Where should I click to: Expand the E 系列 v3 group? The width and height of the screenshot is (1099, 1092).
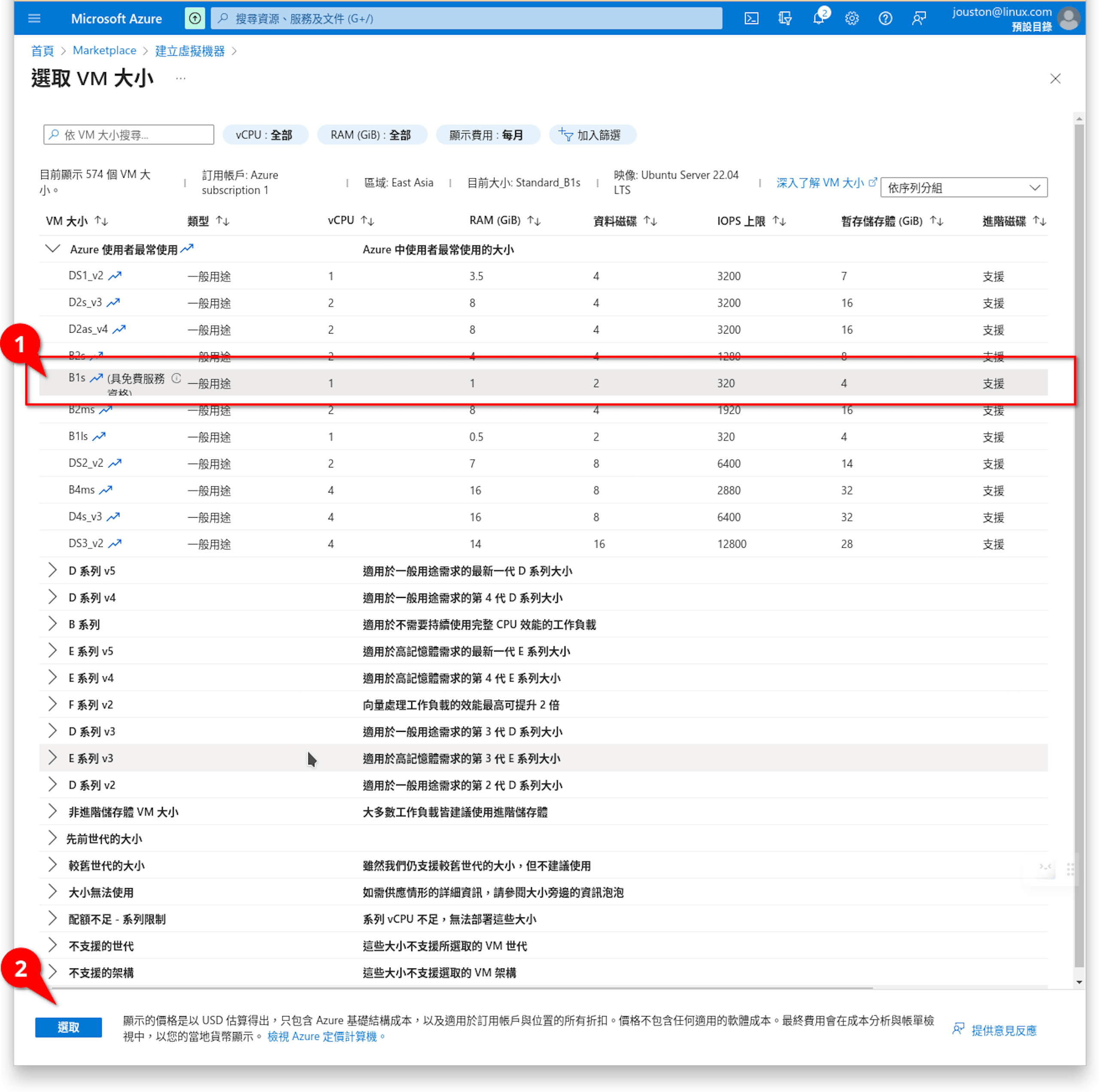coord(52,758)
